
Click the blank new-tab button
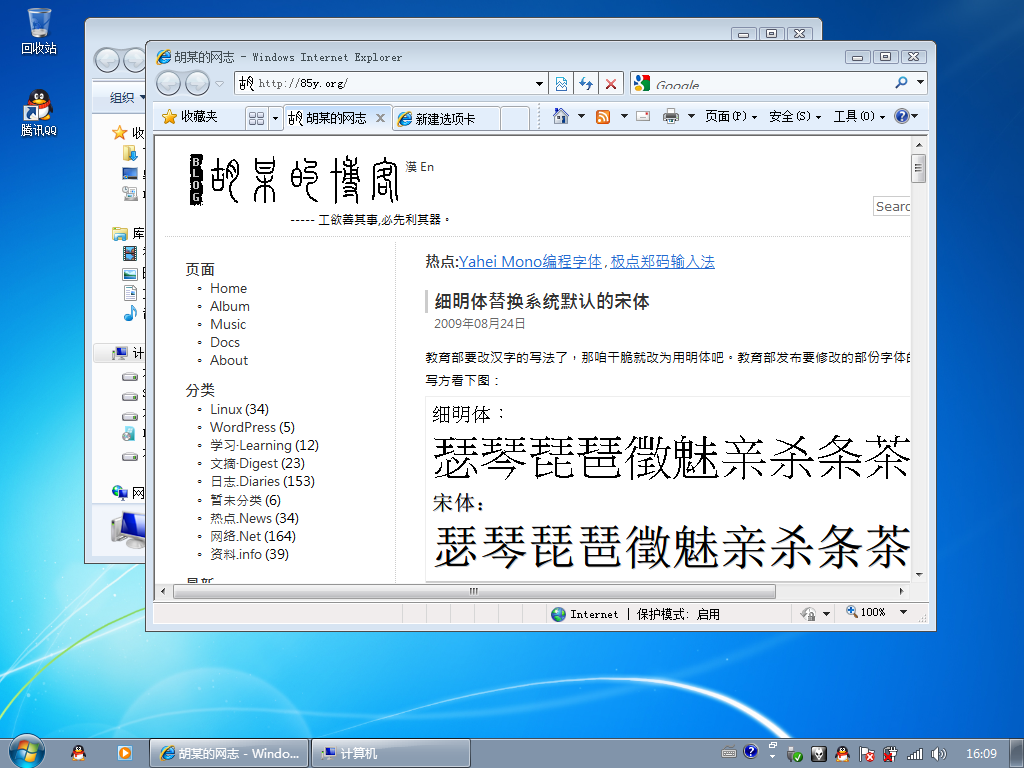515,119
